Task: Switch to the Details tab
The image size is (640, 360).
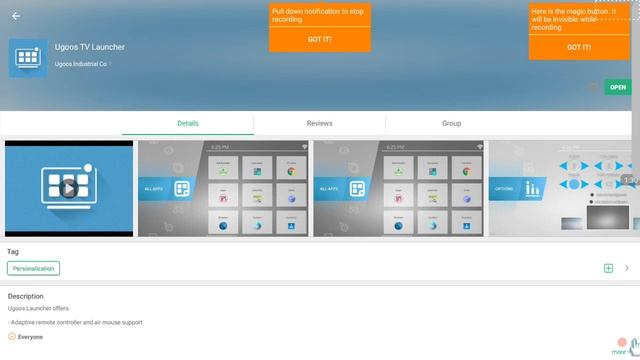Action: pyautogui.click(x=188, y=123)
